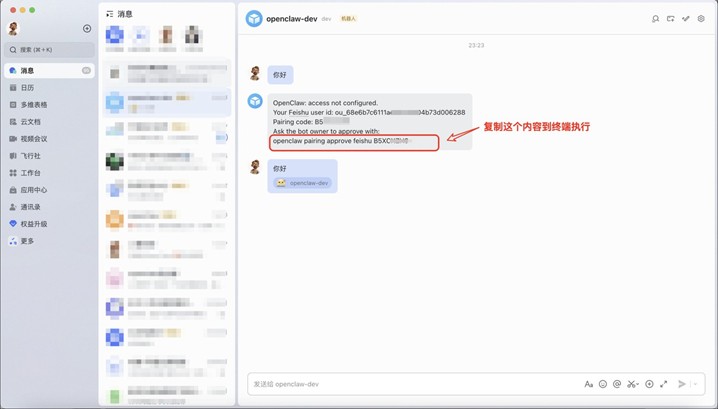Open chat settings gear icon
The width and height of the screenshot is (718, 409).
point(701,19)
